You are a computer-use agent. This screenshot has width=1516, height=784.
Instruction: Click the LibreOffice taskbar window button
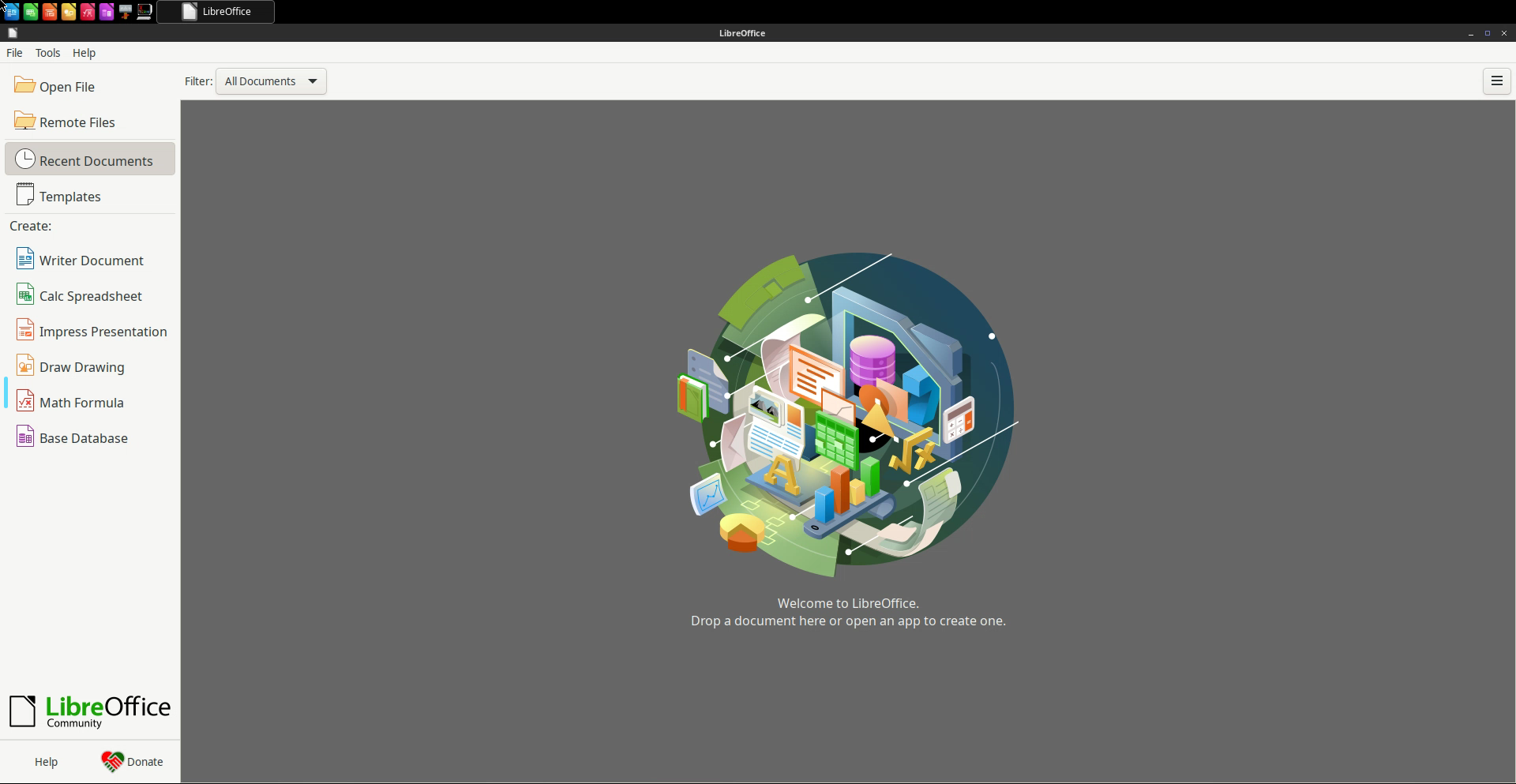(x=216, y=12)
